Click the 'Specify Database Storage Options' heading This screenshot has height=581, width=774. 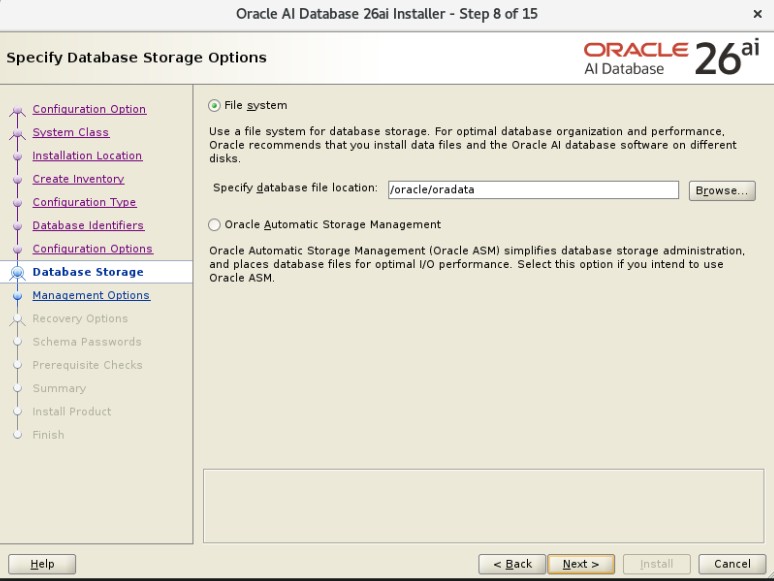(136, 58)
